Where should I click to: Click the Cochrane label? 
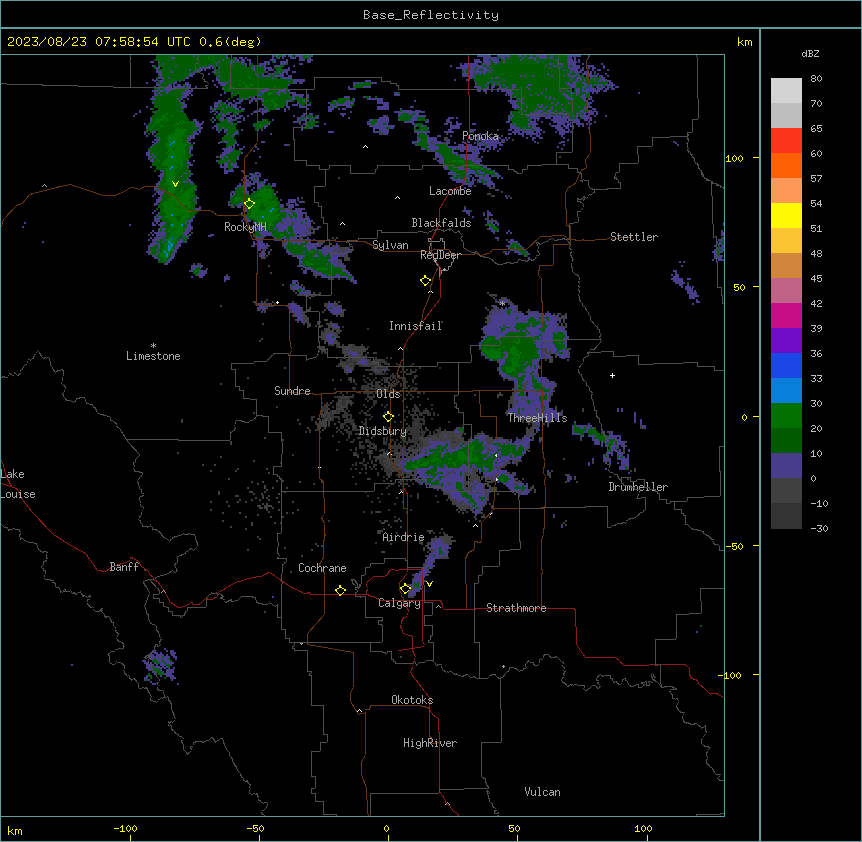pyautogui.click(x=322, y=568)
